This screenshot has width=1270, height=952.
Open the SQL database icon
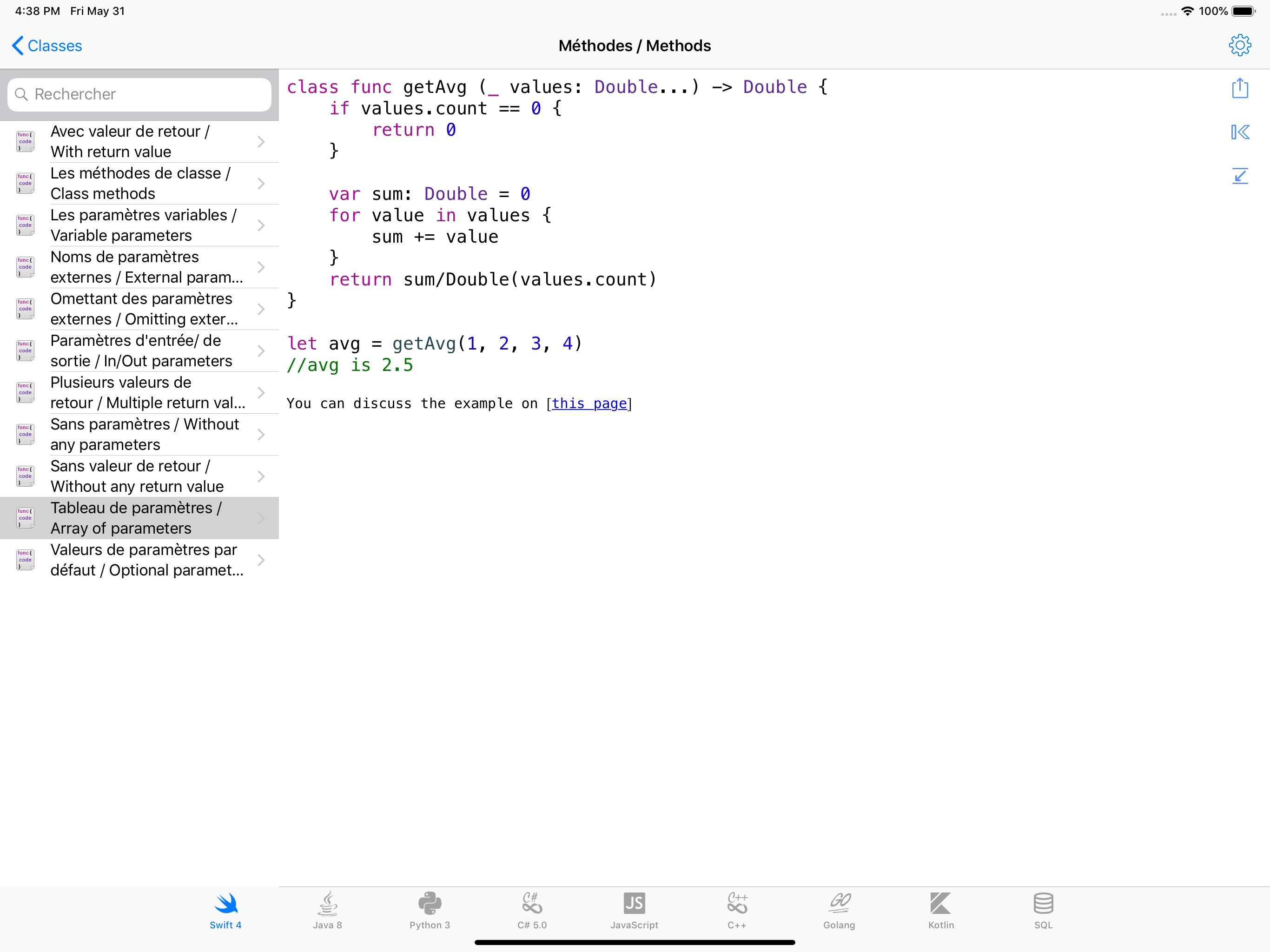[x=1043, y=903]
